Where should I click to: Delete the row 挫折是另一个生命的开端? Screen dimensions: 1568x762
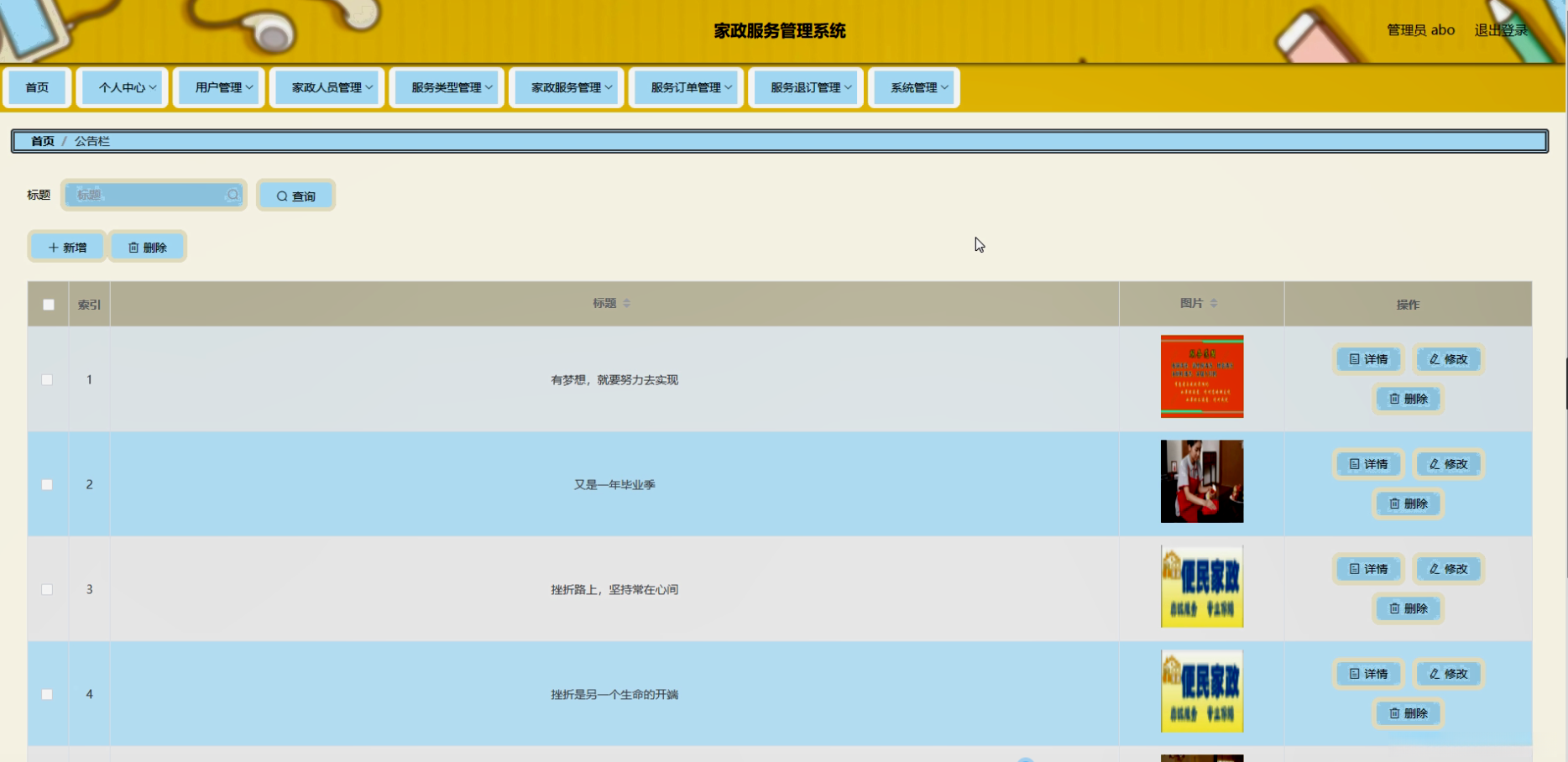pyautogui.click(x=1409, y=713)
